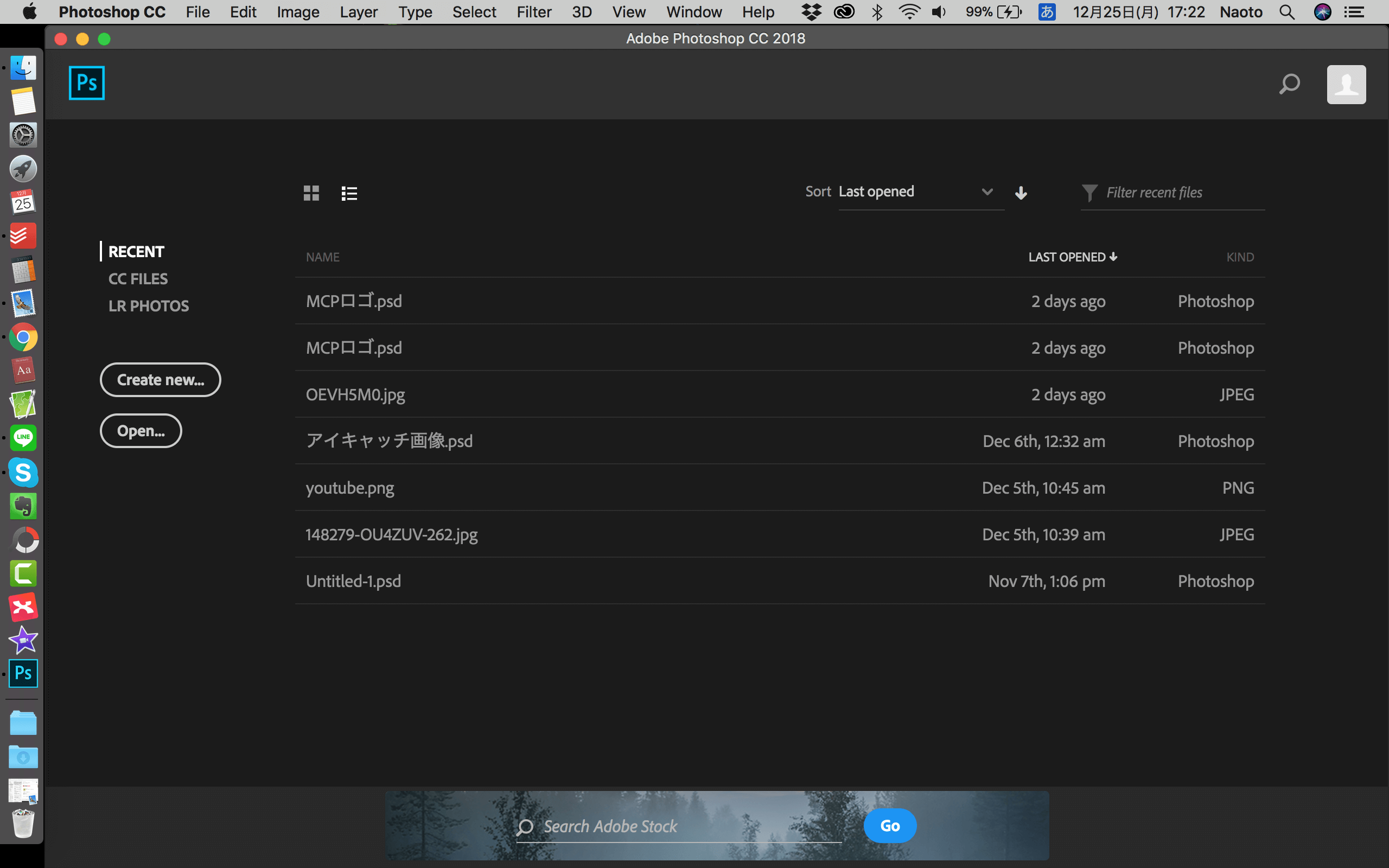Open the Filter menu
The height and width of the screenshot is (868, 1389).
click(x=534, y=11)
